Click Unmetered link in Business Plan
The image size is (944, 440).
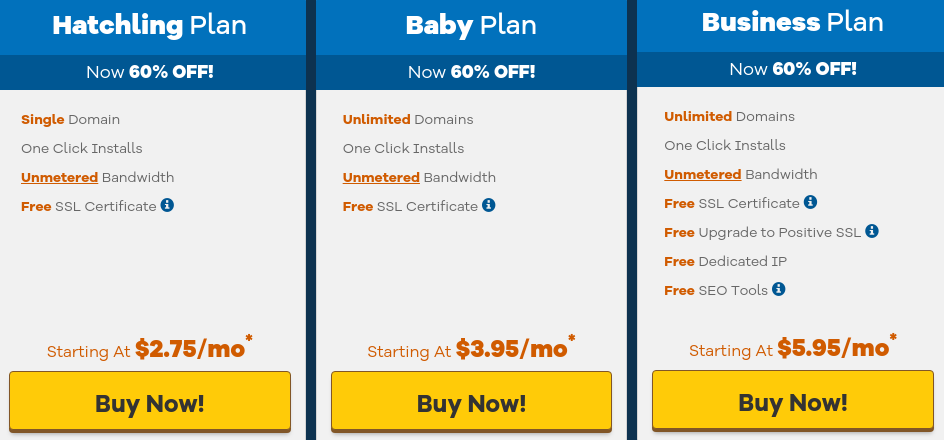click(703, 175)
